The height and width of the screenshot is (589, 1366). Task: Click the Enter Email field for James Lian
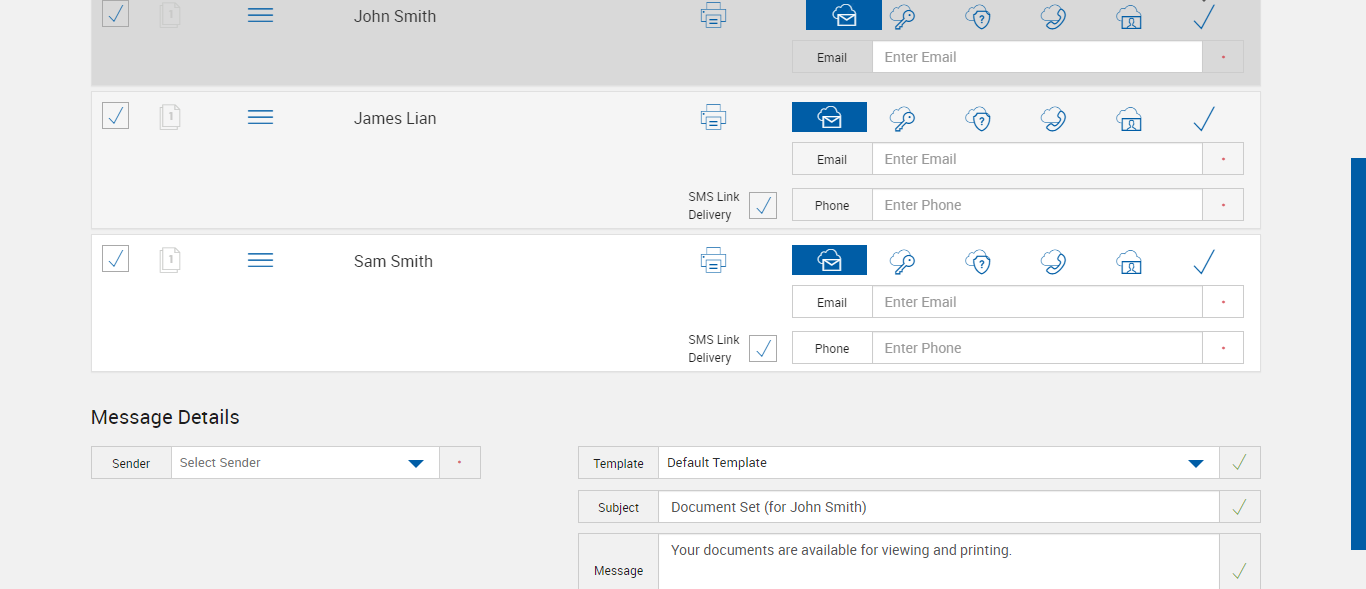coord(1036,159)
